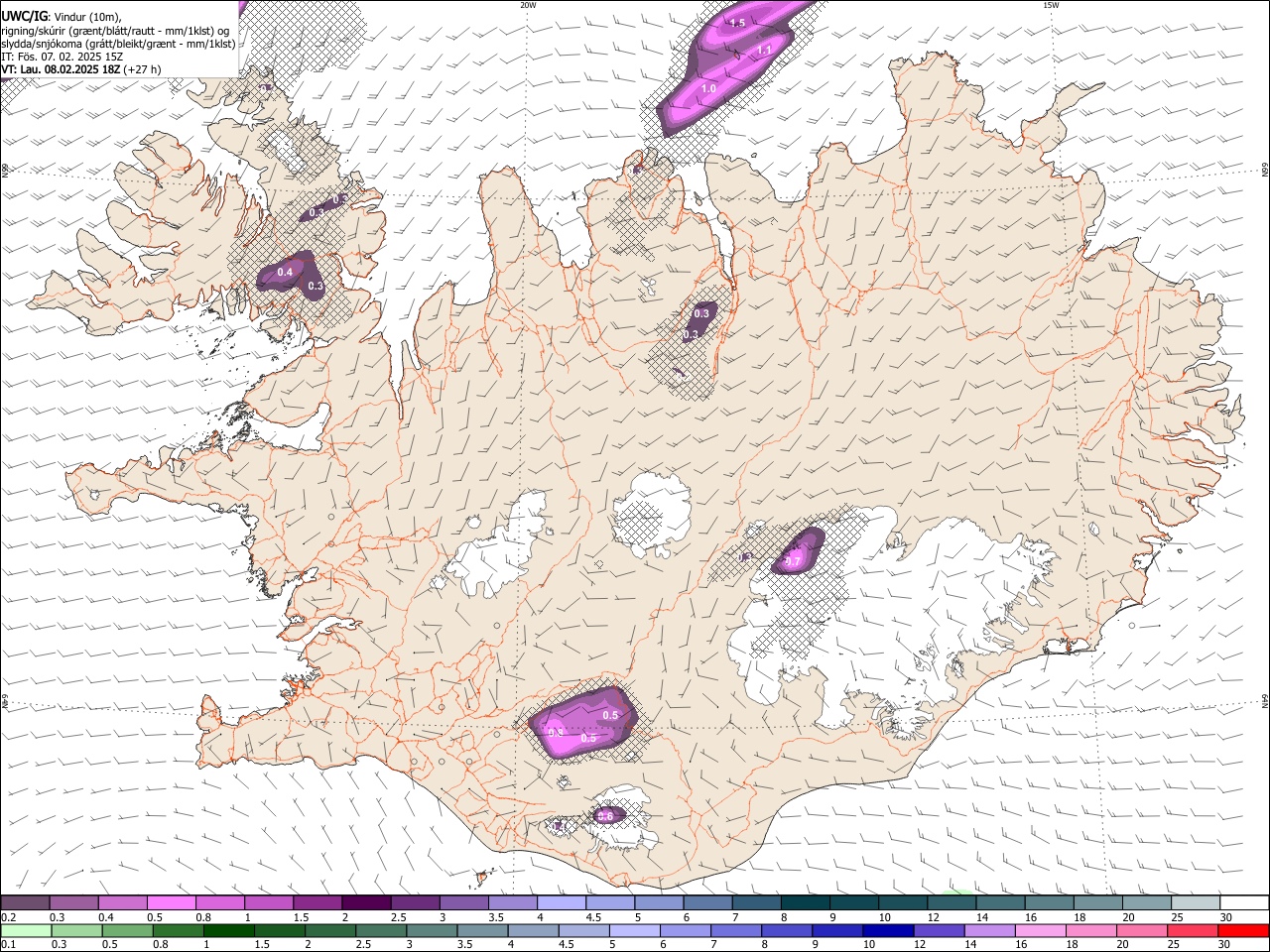
Task: Click the 20W longitude label
Action: [528, 5]
